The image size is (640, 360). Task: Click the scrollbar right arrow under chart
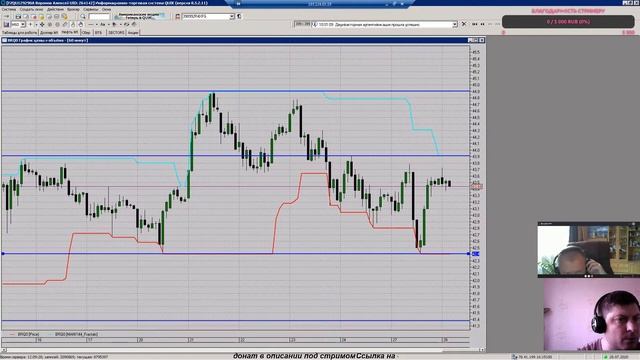pyautogui.click(x=482, y=350)
